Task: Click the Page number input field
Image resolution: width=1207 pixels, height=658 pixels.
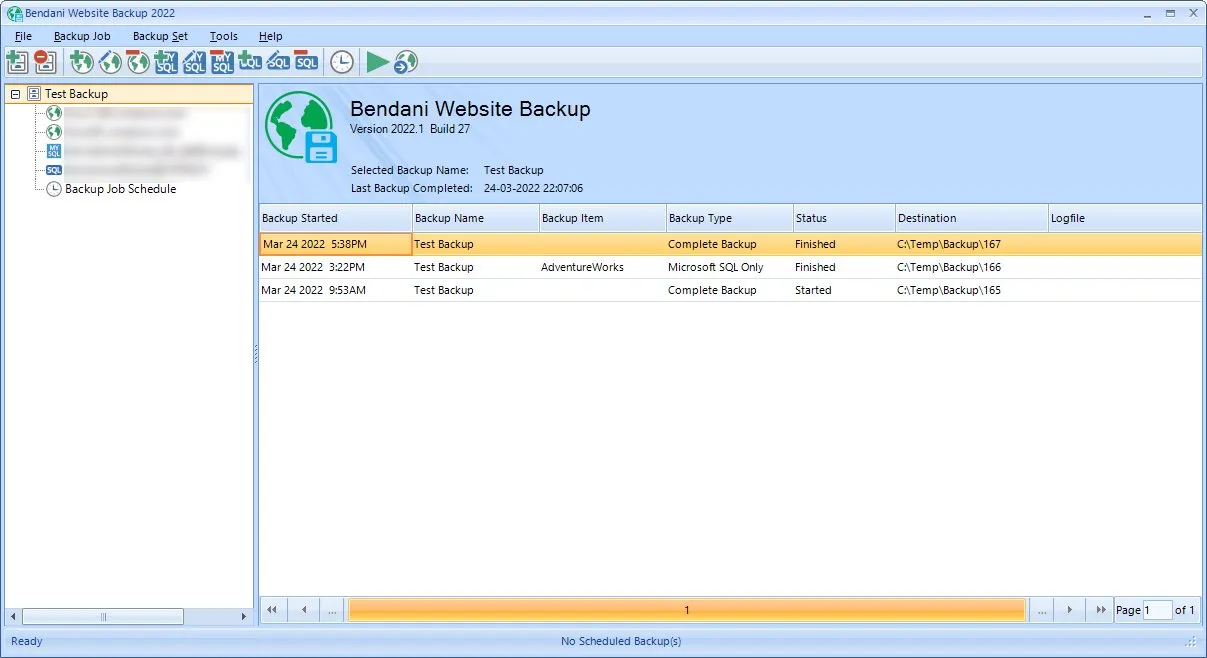Action: point(1157,610)
